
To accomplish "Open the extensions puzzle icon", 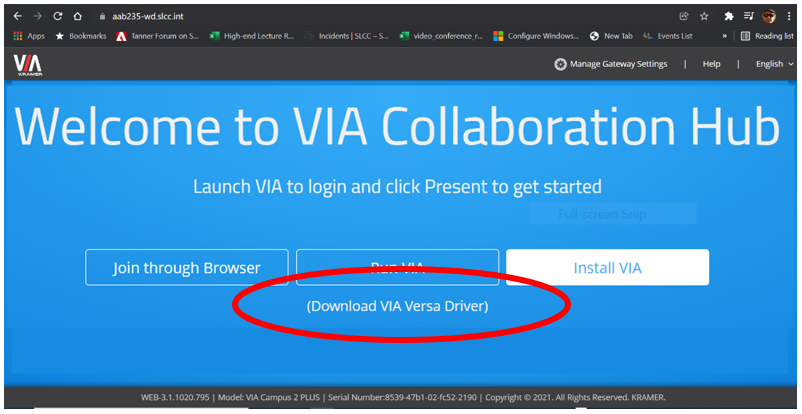I will 729,16.
